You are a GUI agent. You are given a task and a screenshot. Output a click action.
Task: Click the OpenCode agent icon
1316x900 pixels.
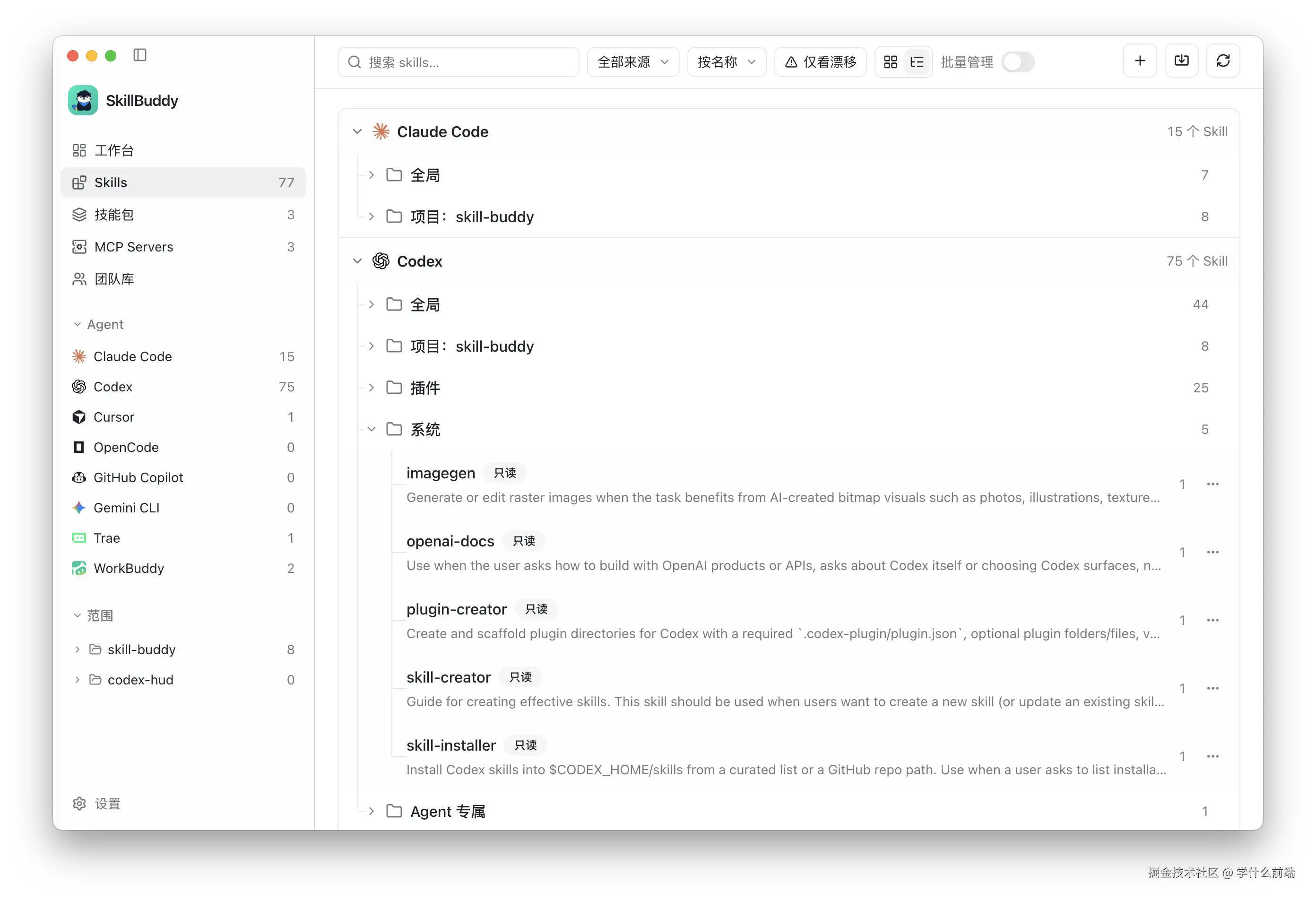click(x=79, y=448)
